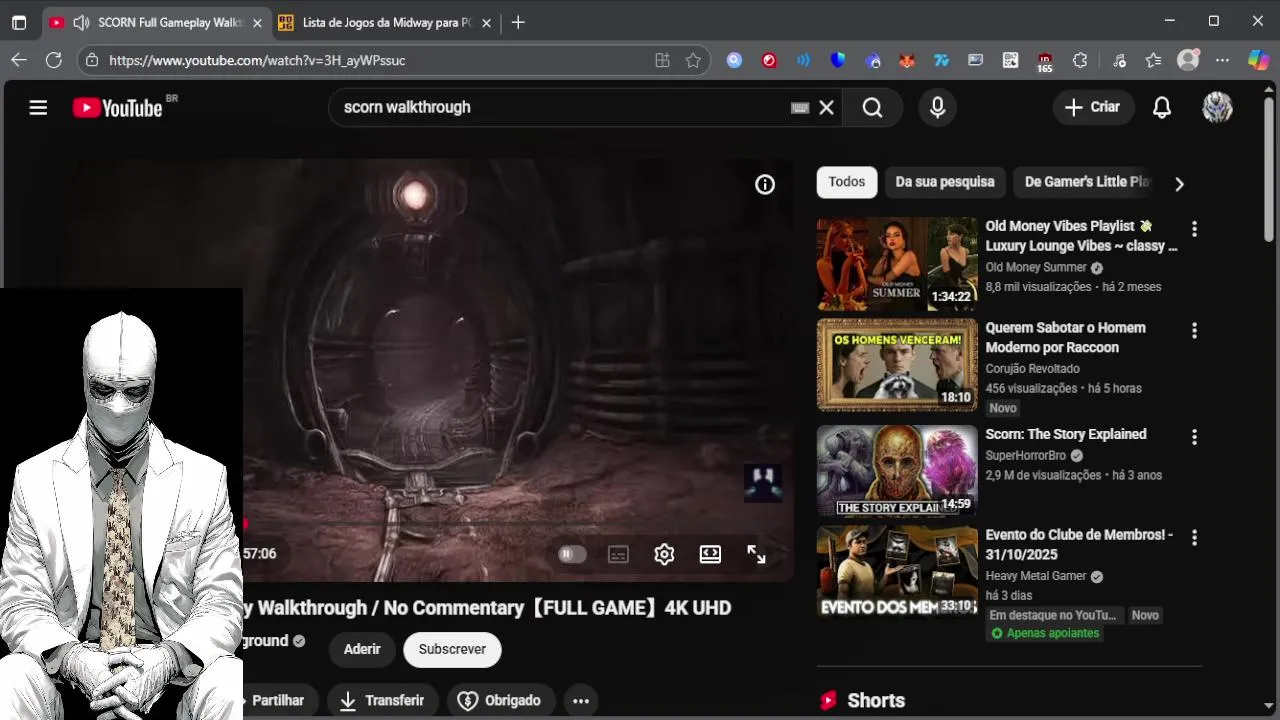Switch to Lista de Jogos da Midway tab
Viewport: 1280px width, 720px height.
387,22
